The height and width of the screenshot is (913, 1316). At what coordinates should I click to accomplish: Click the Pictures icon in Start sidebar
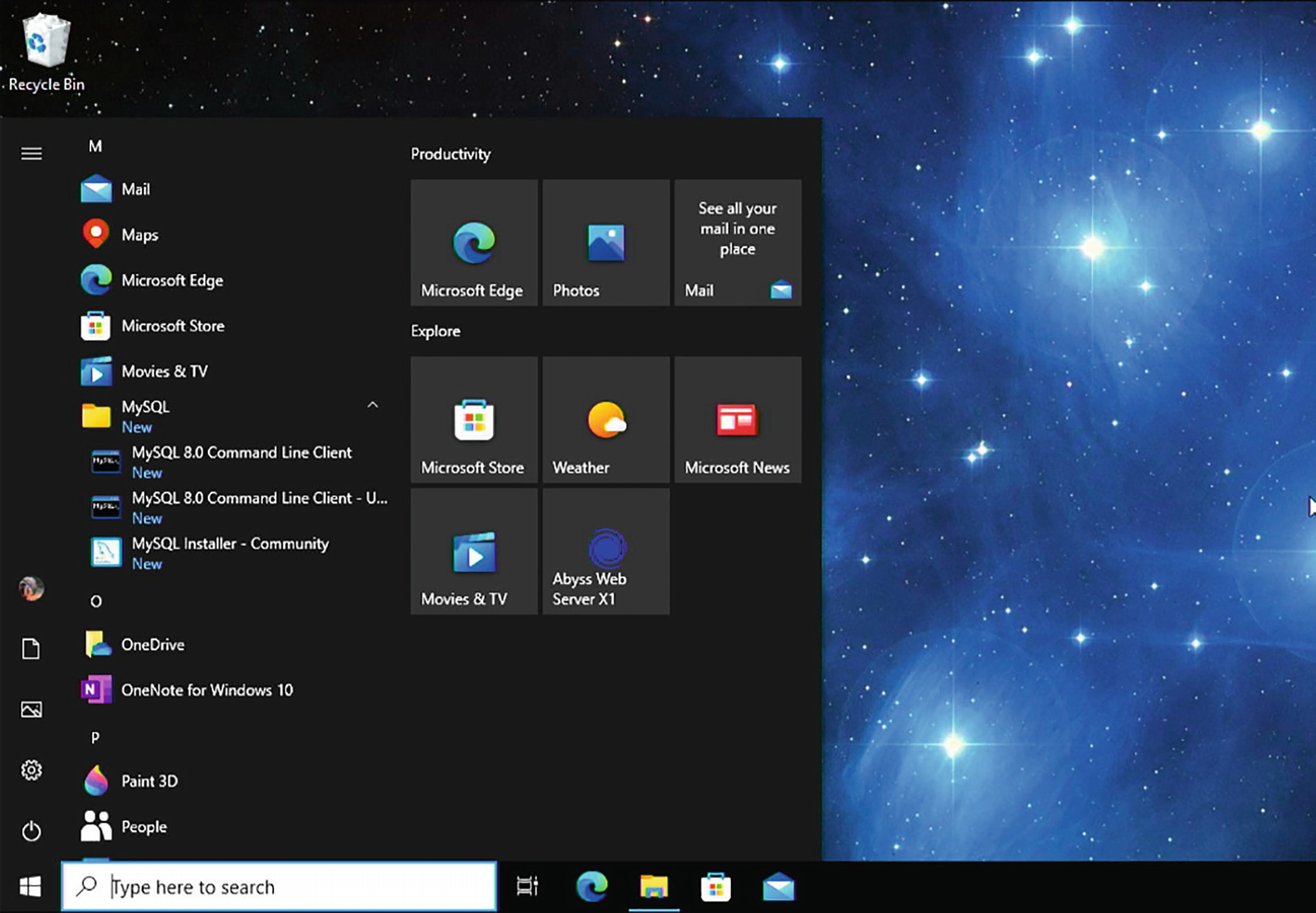pos(31,710)
